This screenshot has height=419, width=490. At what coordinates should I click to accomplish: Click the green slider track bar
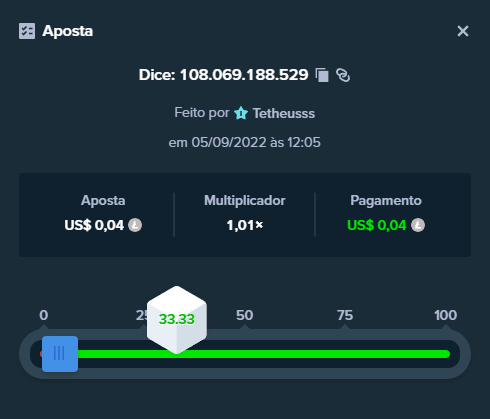pos(263,354)
